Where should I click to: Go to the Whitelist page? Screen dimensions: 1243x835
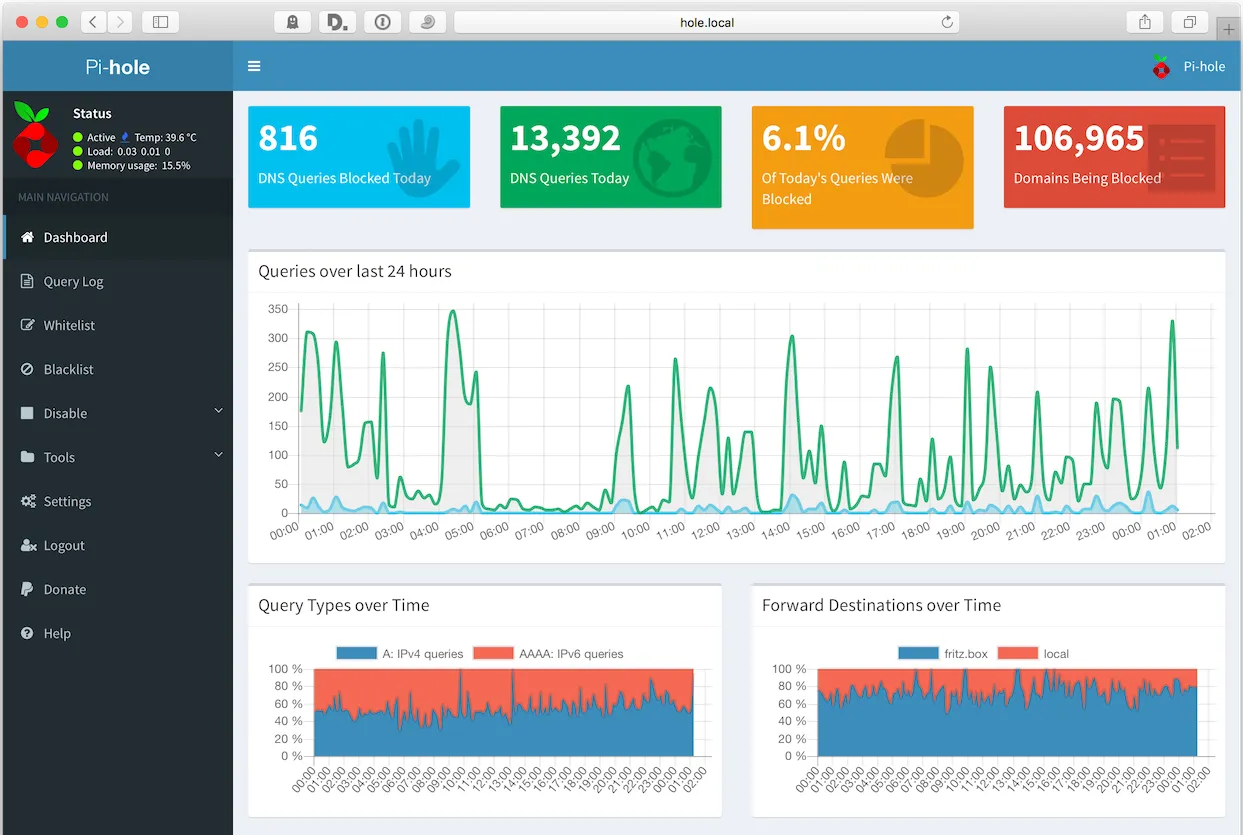tap(117, 325)
